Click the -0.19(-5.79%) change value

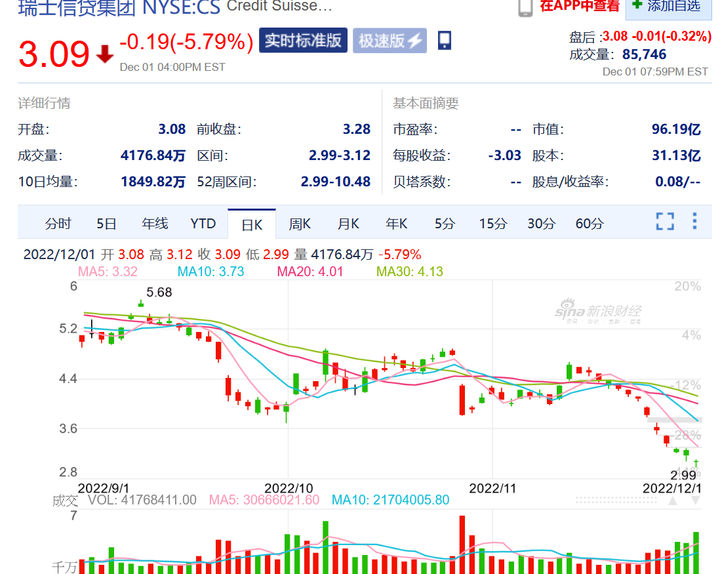(186, 42)
